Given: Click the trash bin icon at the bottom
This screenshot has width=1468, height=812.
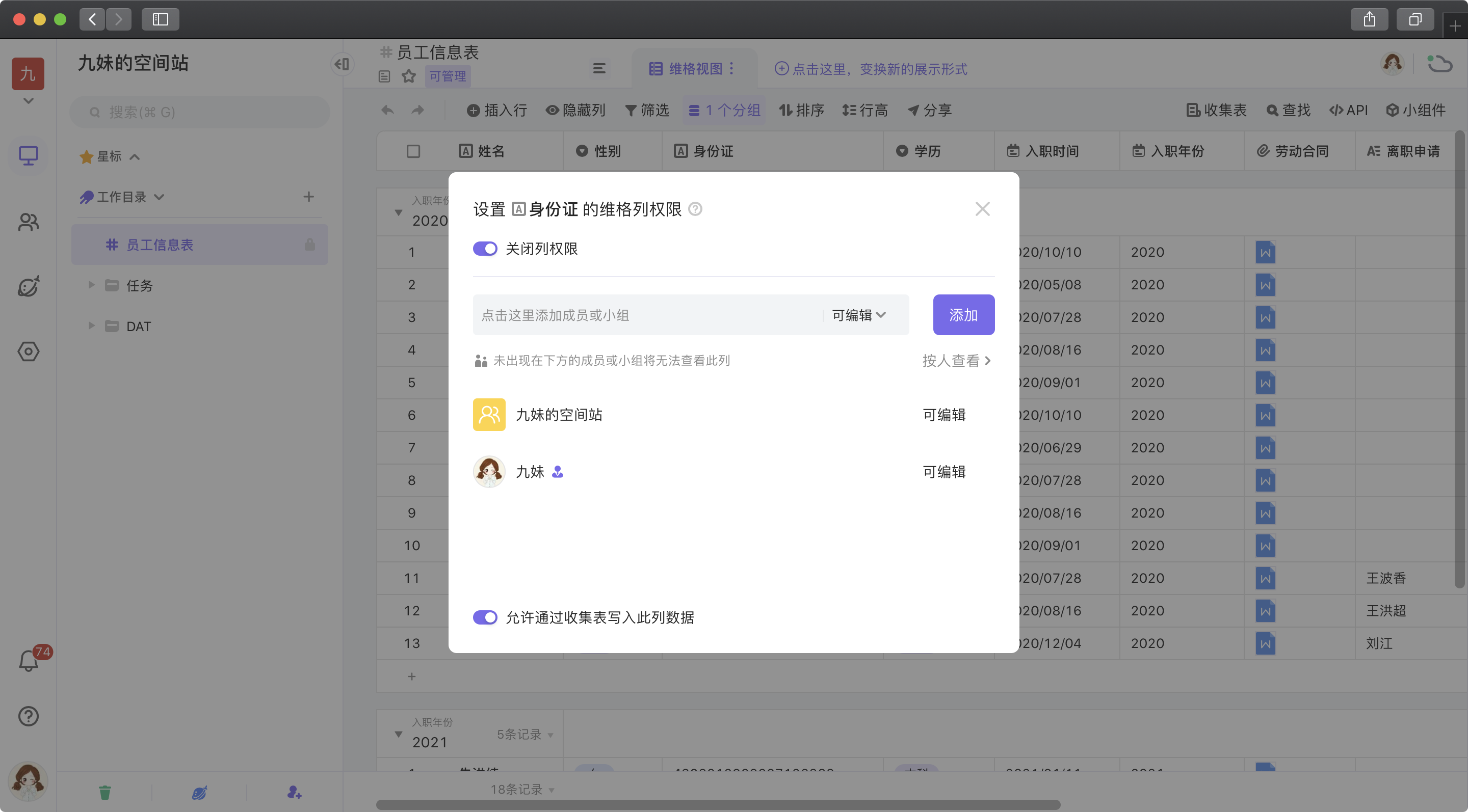Looking at the screenshot, I should tap(105, 792).
